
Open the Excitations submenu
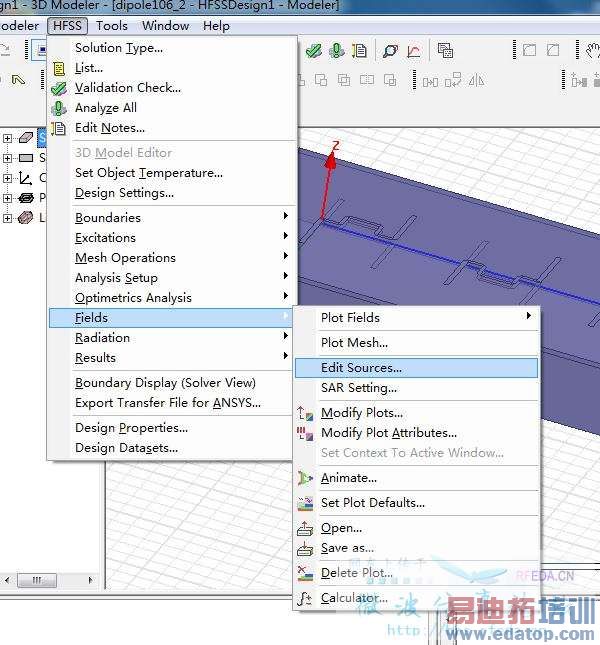coord(171,238)
